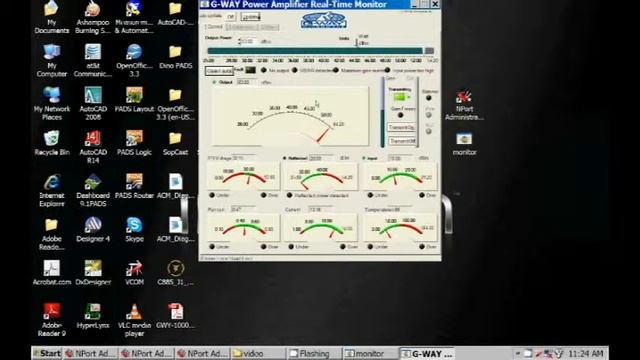The width and height of the screenshot is (640, 360).
Task: Click the Off button for auto update
Action: pyautogui.click(x=231, y=17)
